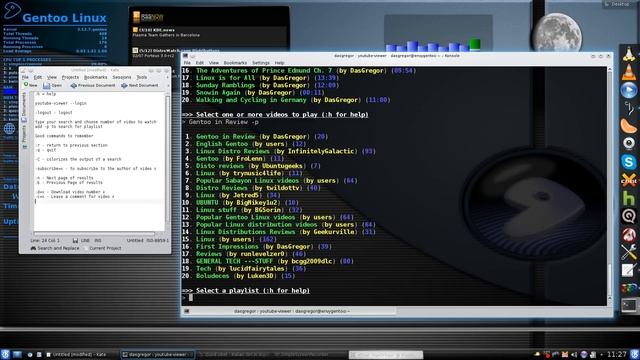Switch to dasgregor youtube-viewer taskbar entry
640x360 pixels.
point(157,354)
